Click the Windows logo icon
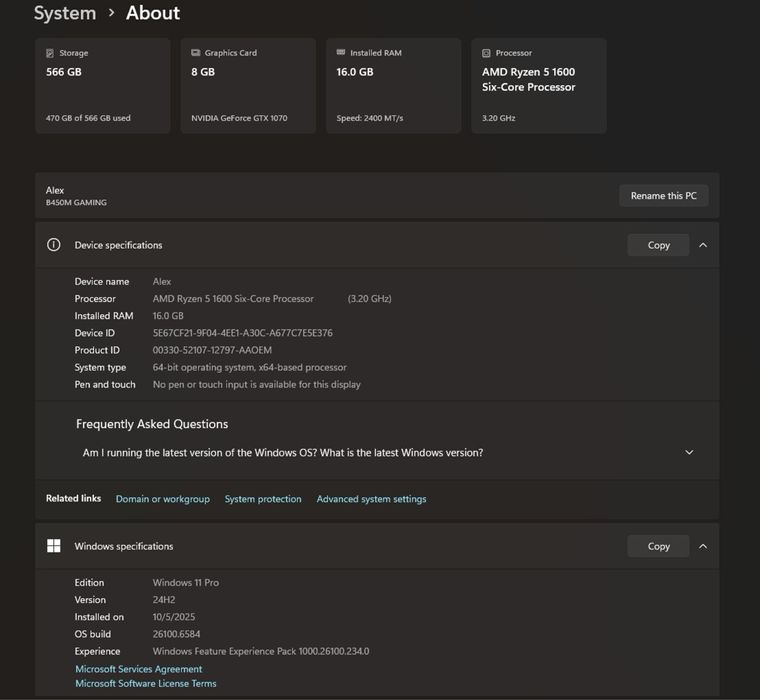Screen dimensions: 760x700 [x=54, y=546]
